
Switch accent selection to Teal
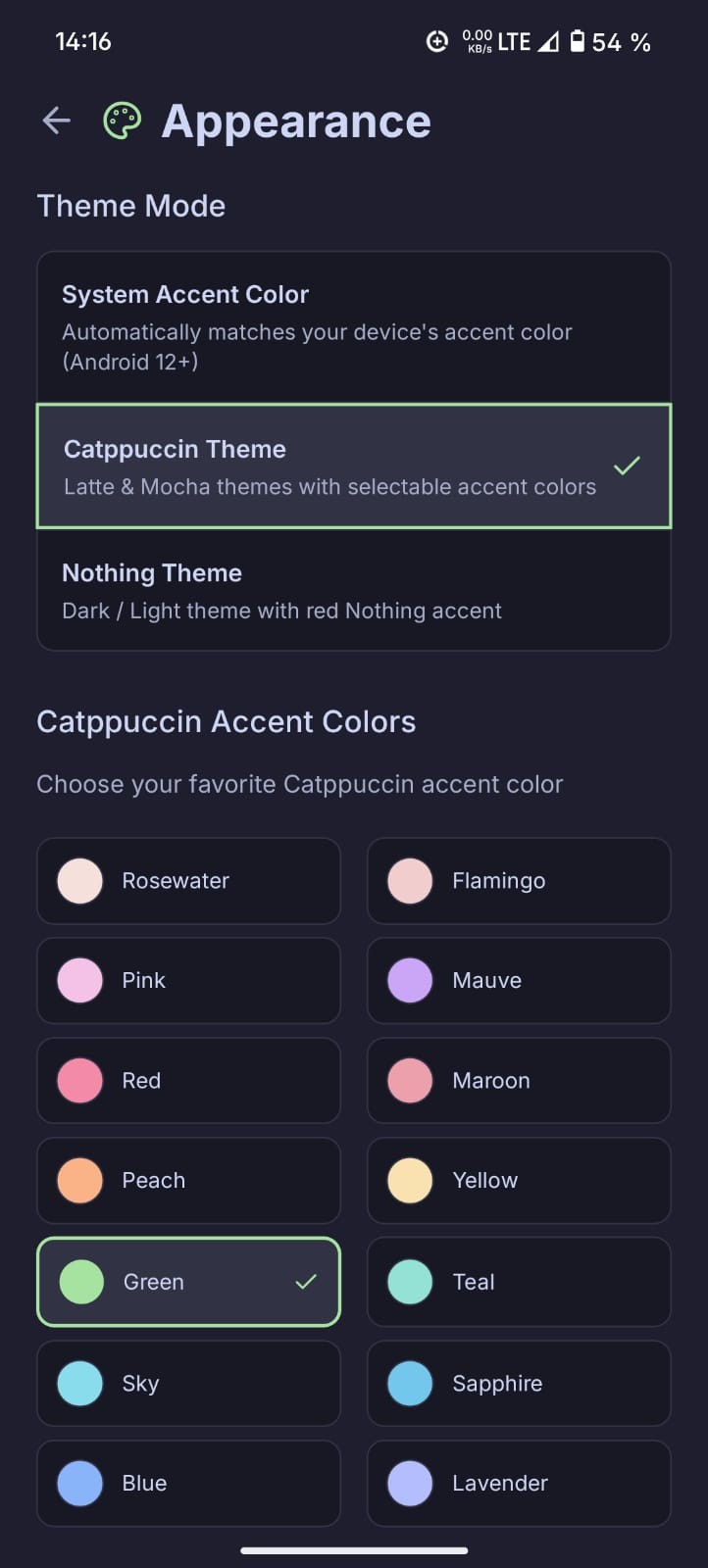click(x=518, y=1281)
